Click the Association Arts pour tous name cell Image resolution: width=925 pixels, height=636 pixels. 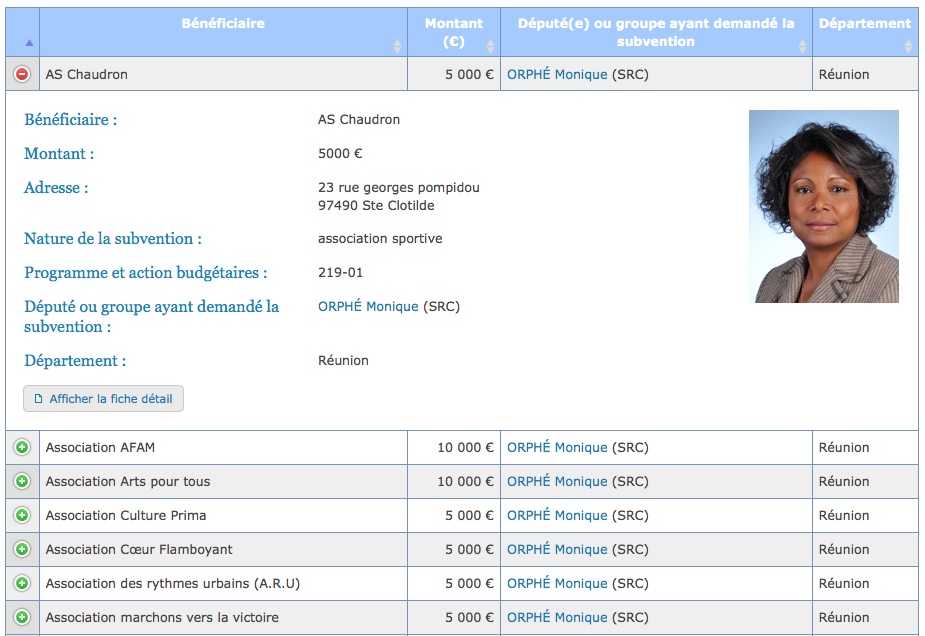223,481
